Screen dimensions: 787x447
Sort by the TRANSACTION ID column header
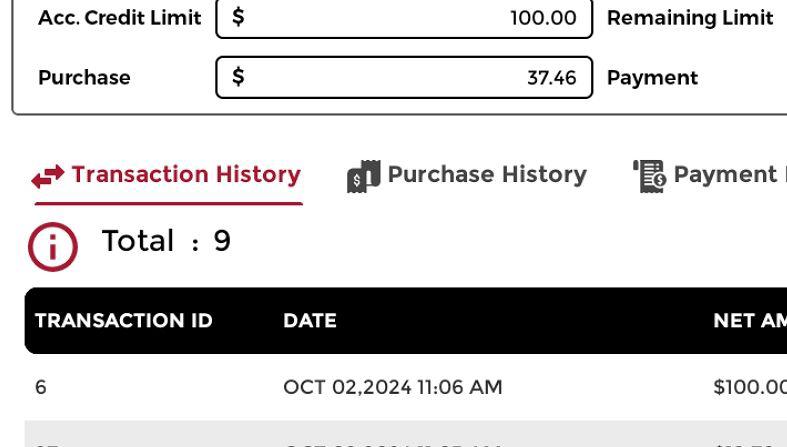124,321
